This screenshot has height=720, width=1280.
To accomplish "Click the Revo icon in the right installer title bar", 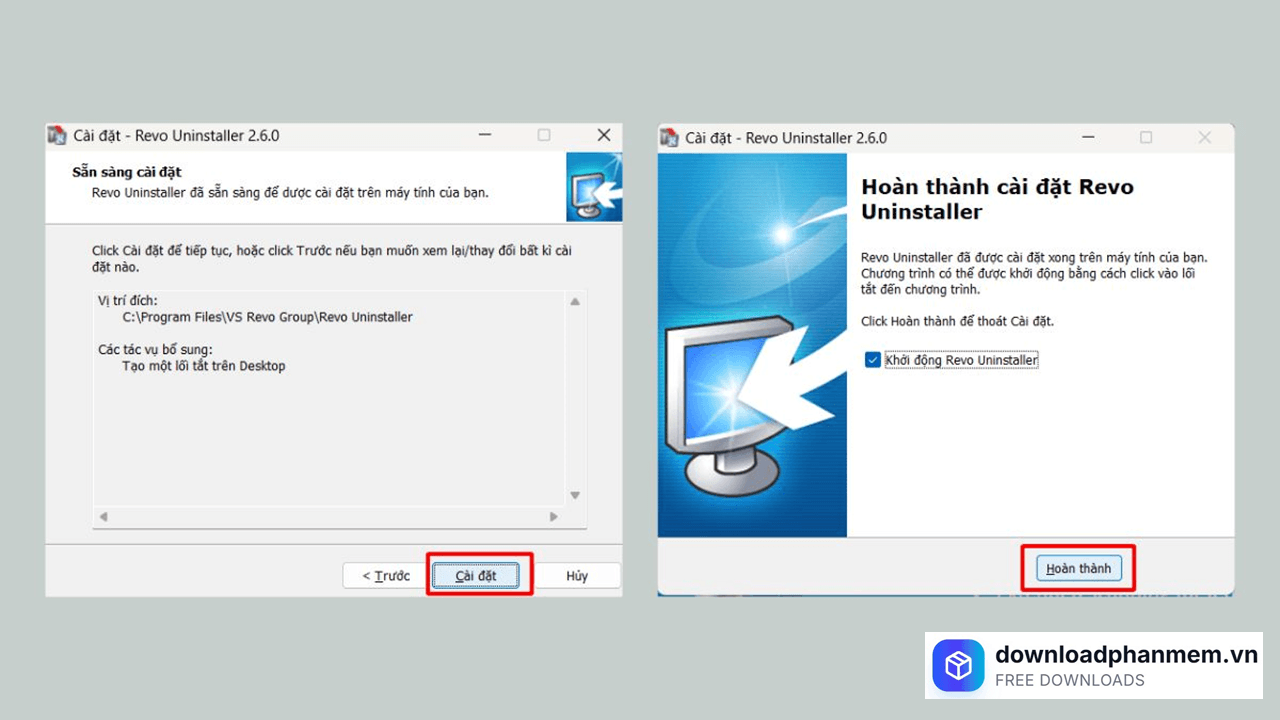I will [669, 138].
